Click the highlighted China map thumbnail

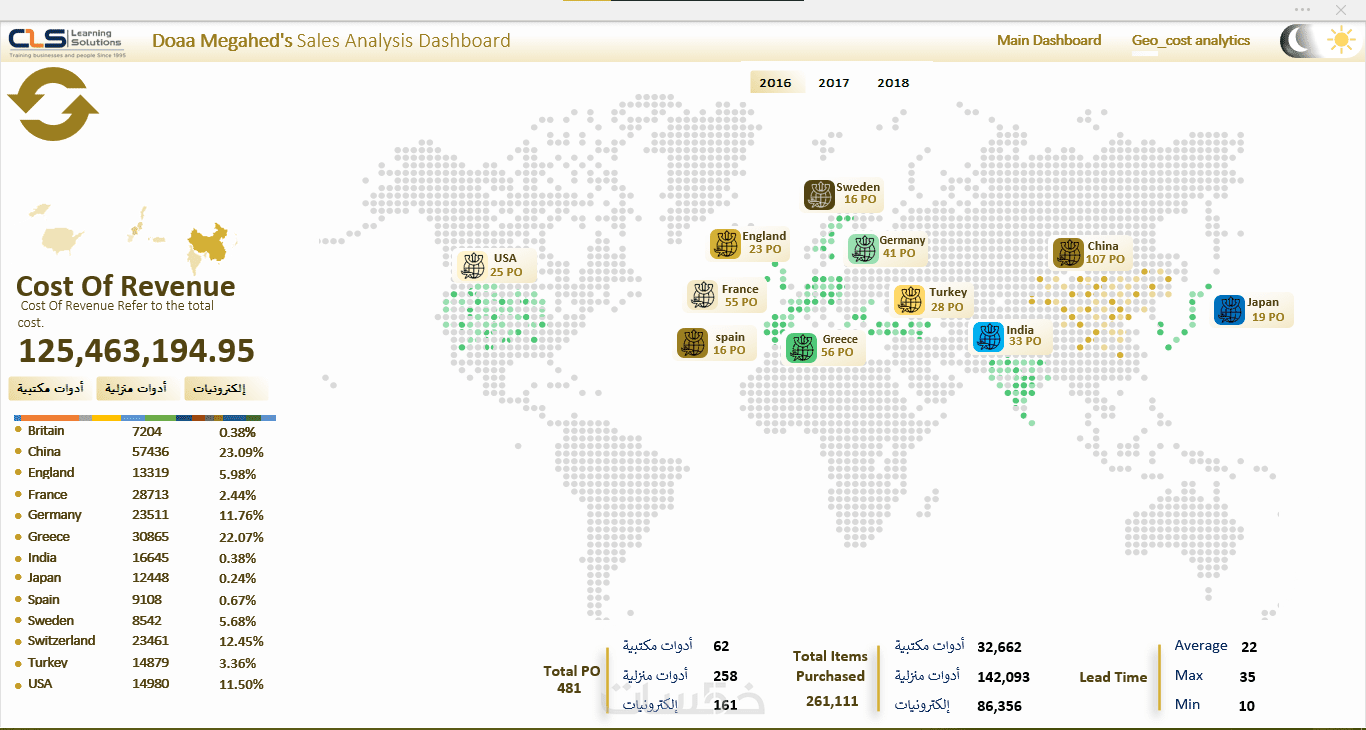[x=211, y=241]
